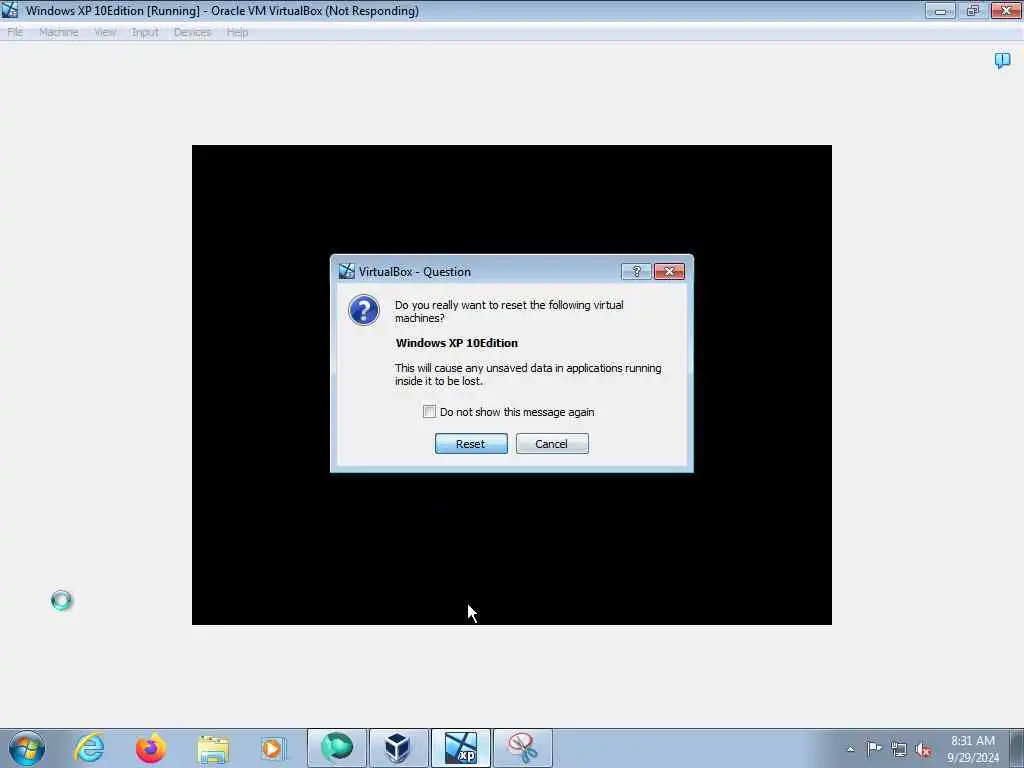
Task: Launch Internet Explorer from taskbar
Action: tap(89, 748)
